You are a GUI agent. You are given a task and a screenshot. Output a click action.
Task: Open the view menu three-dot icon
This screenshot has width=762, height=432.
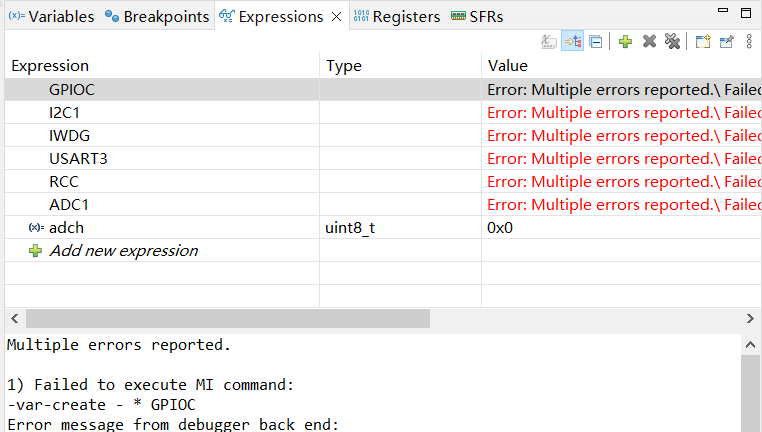[749, 42]
